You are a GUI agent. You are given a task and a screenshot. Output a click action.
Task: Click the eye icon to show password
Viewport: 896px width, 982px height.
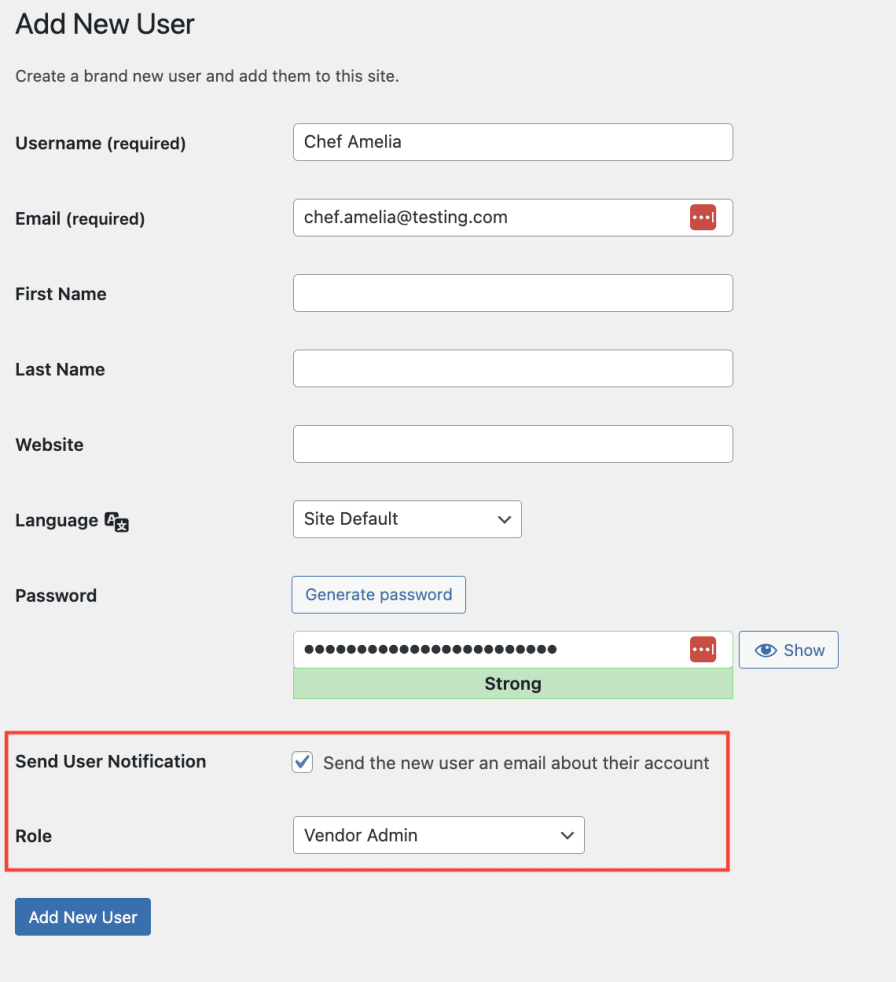pyautogui.click(x=766, y=650)
